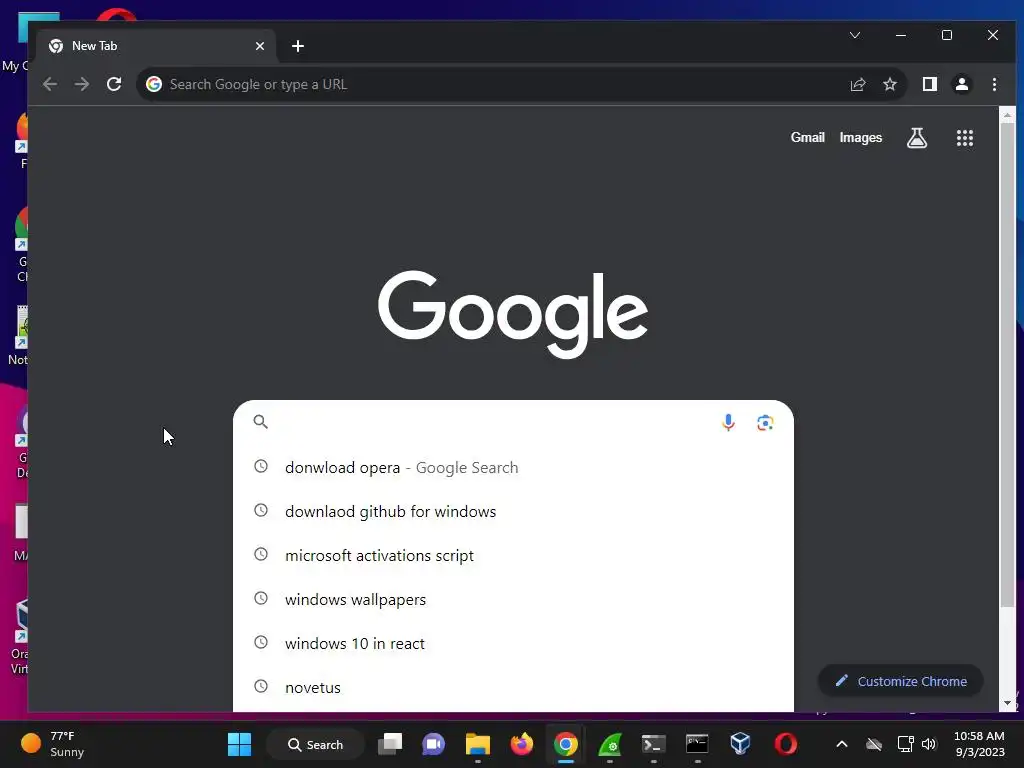Show hidden system tray icons

[842, 744]
